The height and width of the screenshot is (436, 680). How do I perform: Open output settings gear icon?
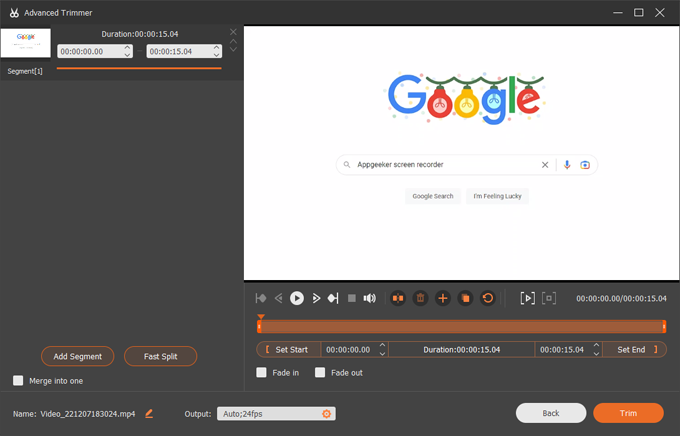tap(326, 413)
